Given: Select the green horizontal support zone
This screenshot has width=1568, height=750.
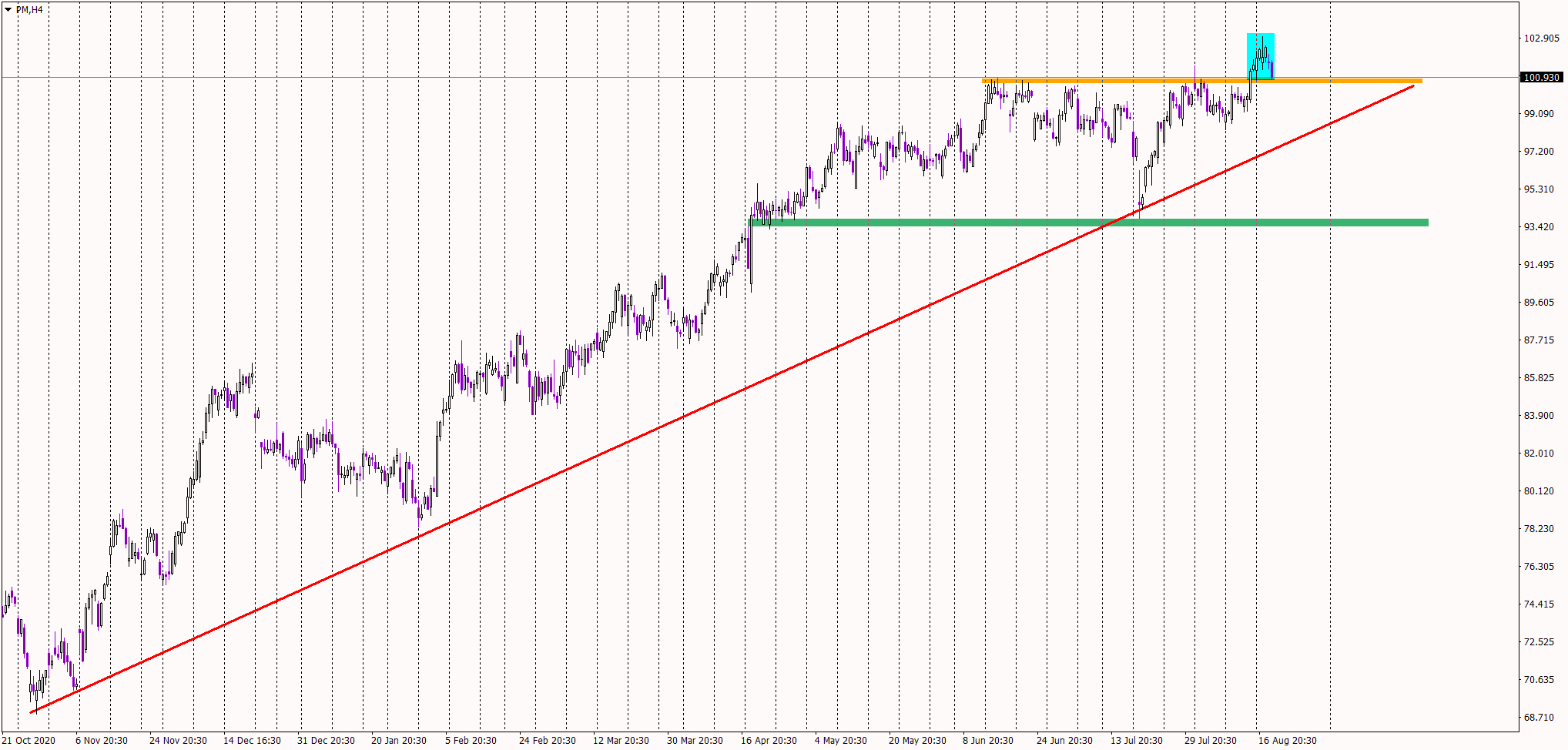Looking at the screenshot, I should (x=1089, y=223).
